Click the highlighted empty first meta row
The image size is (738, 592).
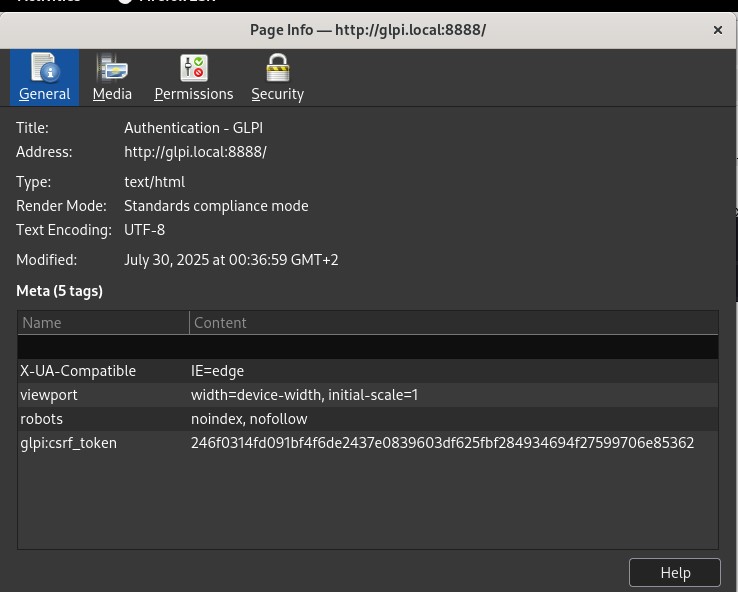pyautogui.click(x=367, y=347)
